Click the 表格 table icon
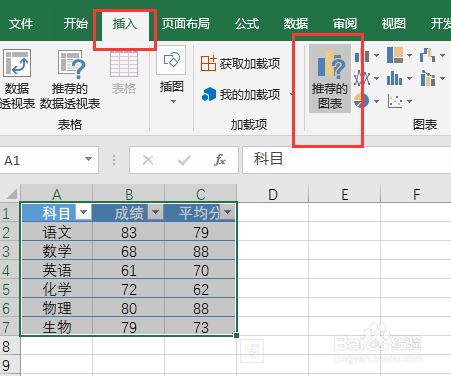The image size is (451, 376). coord(124,63)
